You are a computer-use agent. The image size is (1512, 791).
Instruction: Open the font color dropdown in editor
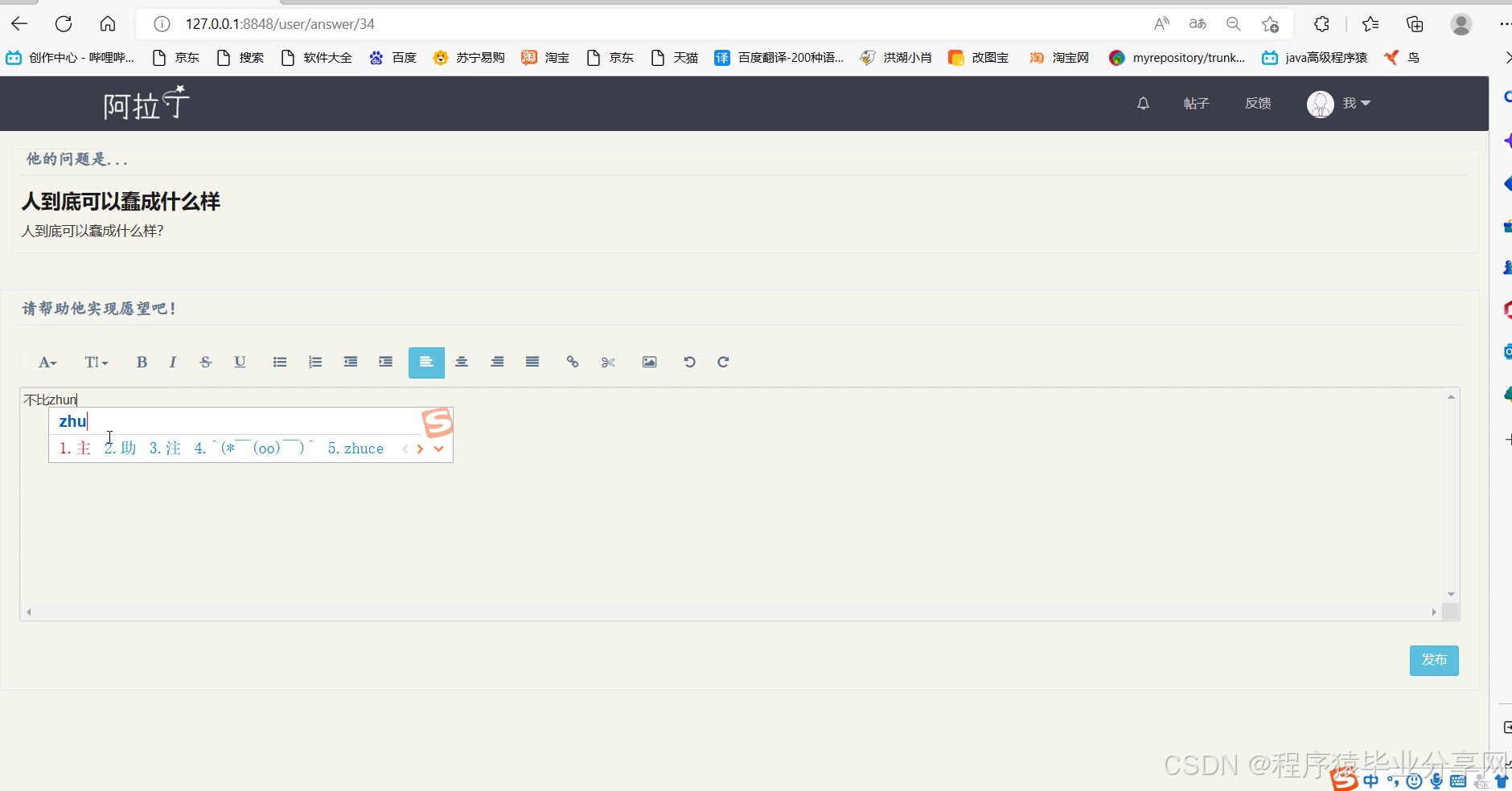(x=47, y=363)
